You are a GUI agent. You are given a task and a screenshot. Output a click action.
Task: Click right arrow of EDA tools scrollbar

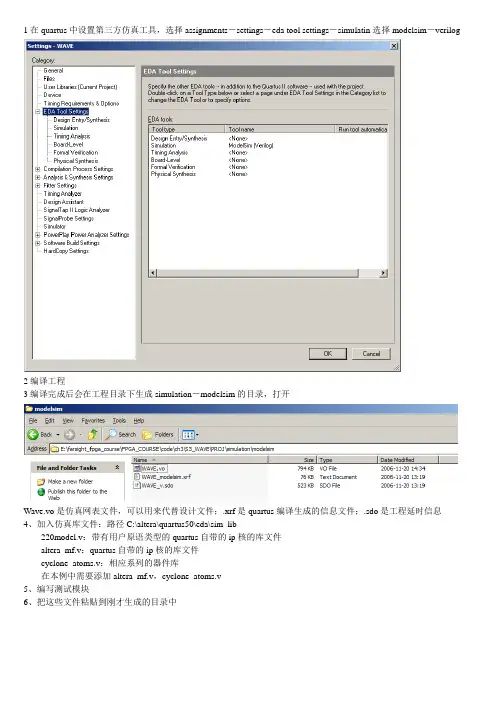(x=384, y=273)
